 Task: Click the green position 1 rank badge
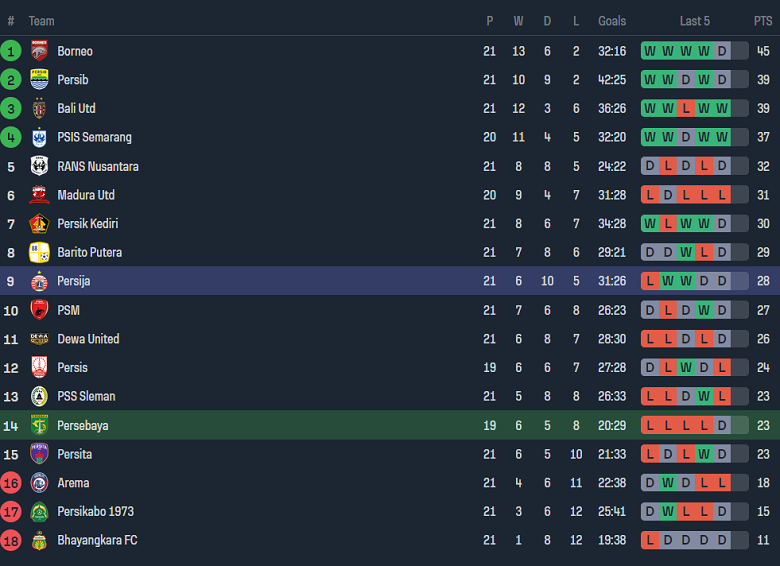pyautogui.click(x=11, y=51)
